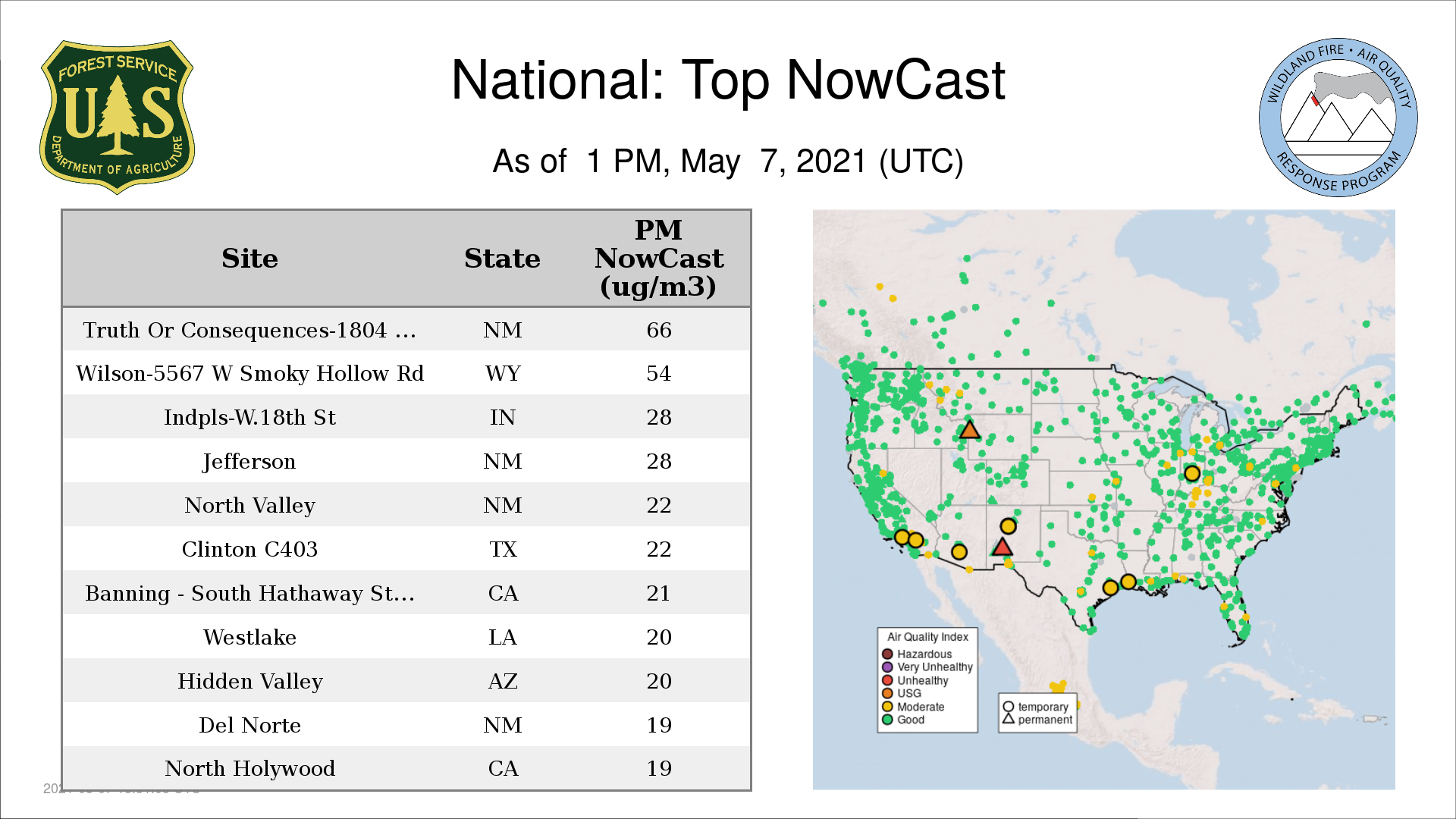Click the large yellow circle above the red triangle
Image resolution: width=1456 pixels, height=819 pixels.
tap(1008, 526)
